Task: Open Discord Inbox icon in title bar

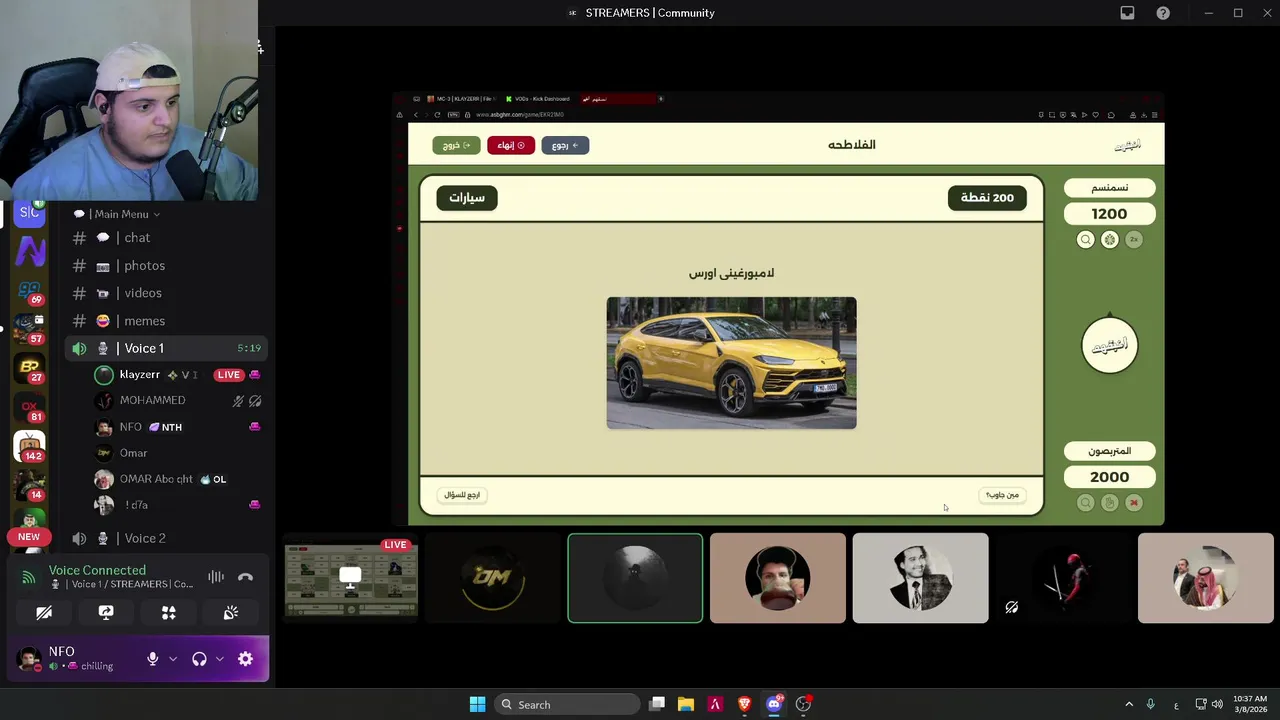Action: (1127, 13)
